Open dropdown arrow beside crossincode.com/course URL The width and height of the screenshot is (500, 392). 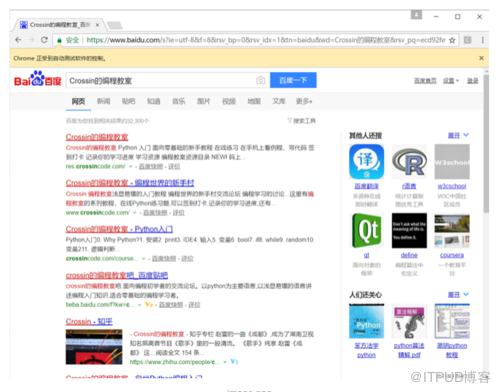pos(144,259)
